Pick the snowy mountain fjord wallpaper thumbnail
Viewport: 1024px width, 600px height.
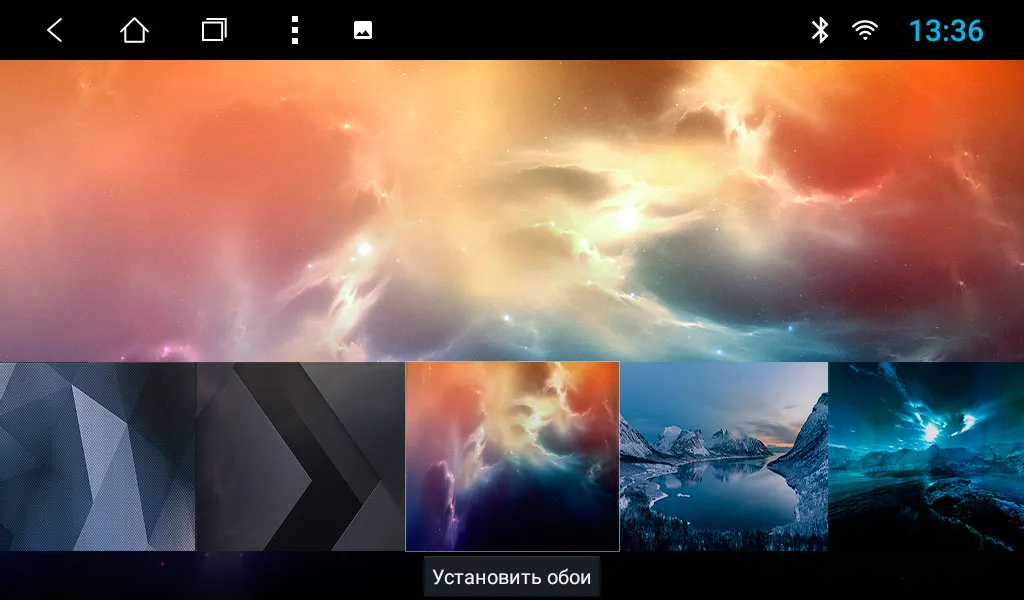724,456
